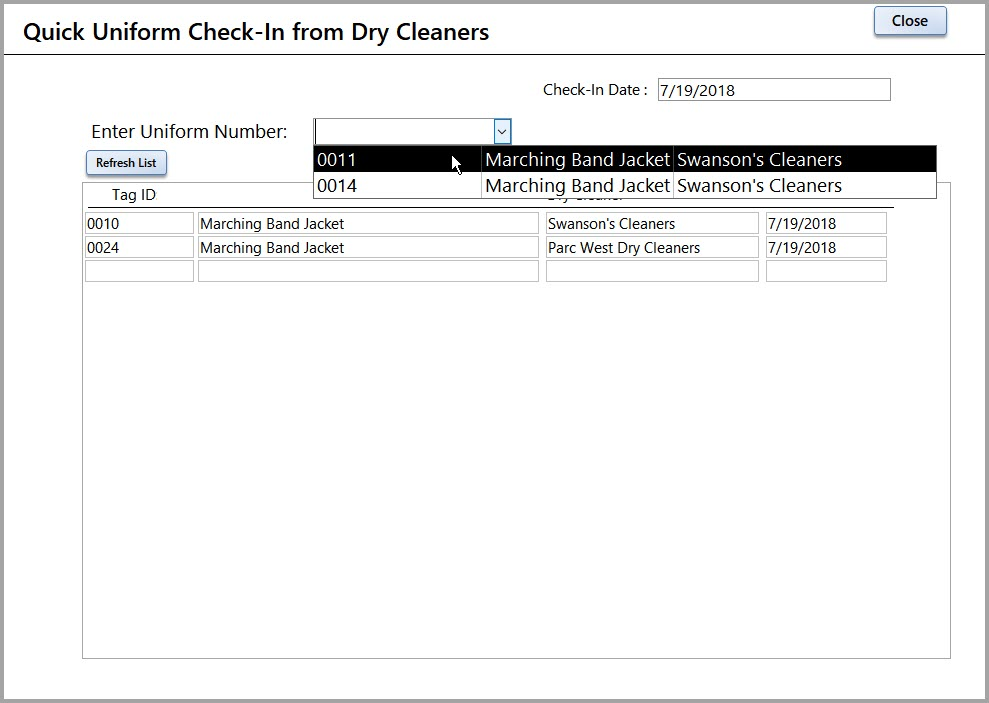Click the Close button
The image size is (989, 703).
click(909, 21)
